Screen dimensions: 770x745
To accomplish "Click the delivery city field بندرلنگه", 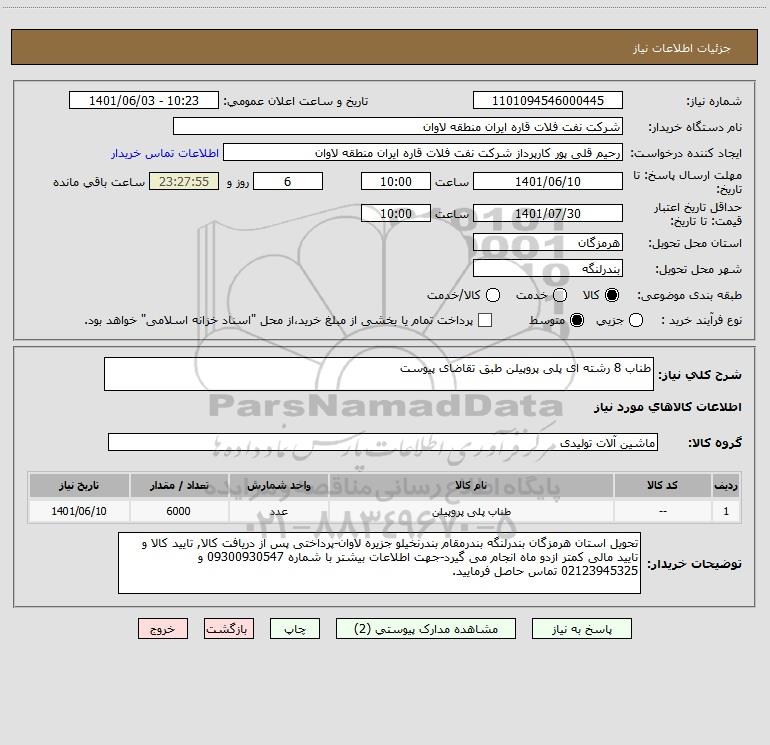I will tap(548, 269).
